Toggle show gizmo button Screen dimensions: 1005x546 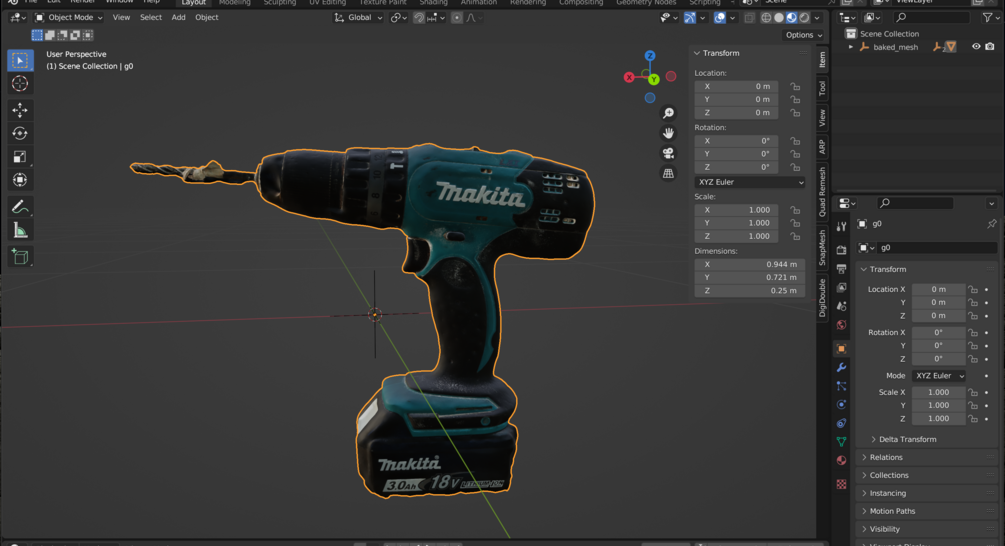(690, 18)
